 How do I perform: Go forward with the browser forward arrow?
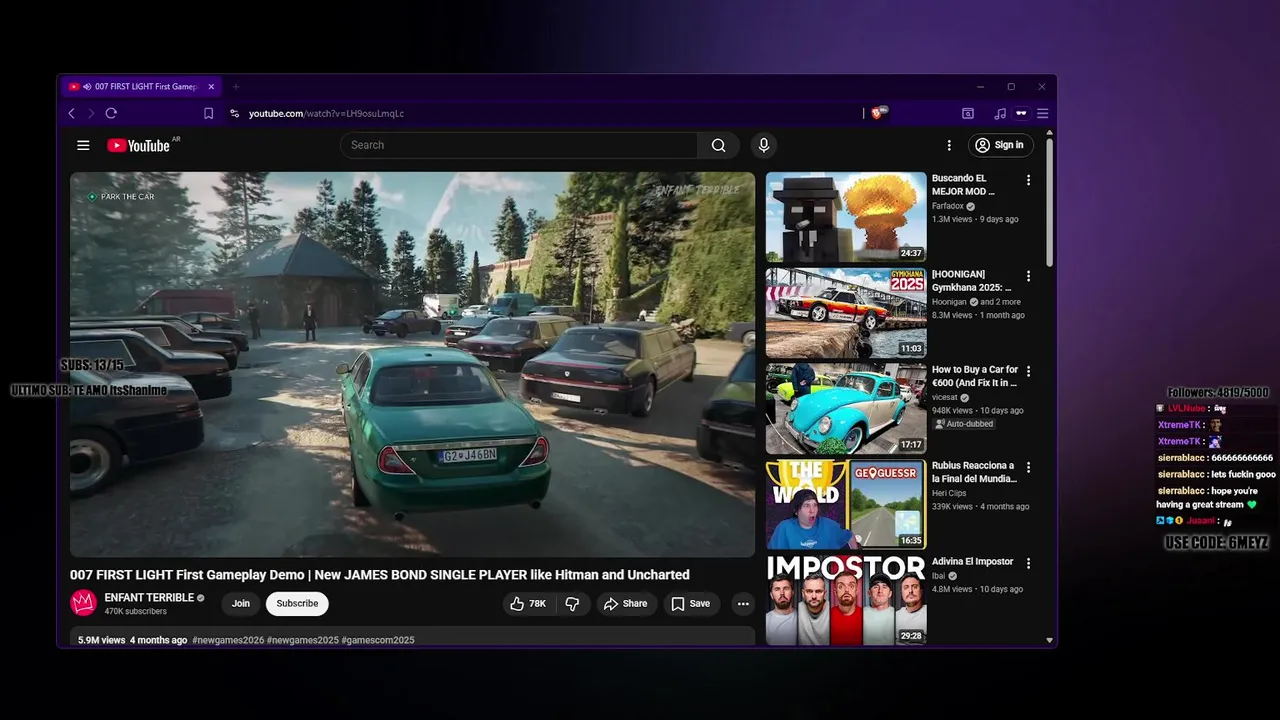pos(90,114)
